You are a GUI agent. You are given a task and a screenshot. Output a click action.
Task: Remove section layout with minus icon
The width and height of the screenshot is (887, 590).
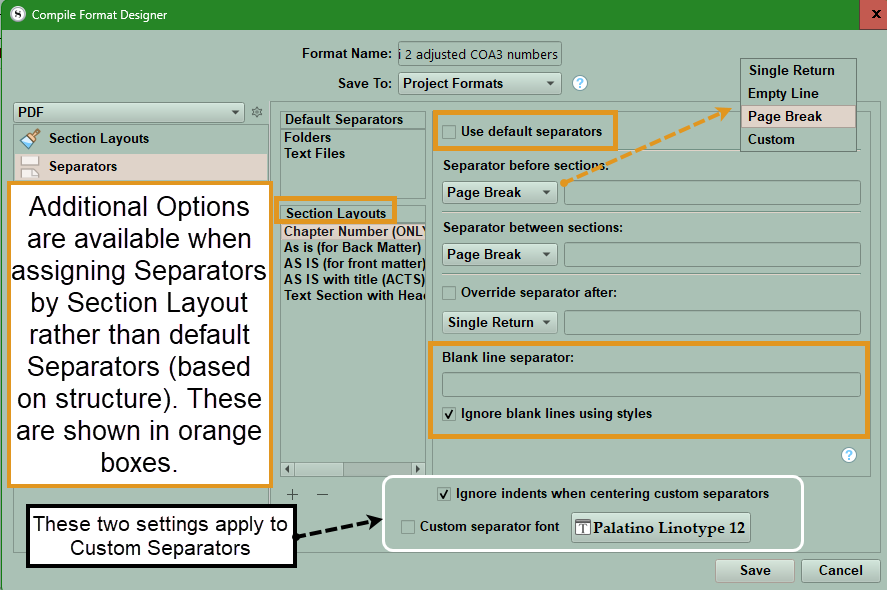coord(322,494)
